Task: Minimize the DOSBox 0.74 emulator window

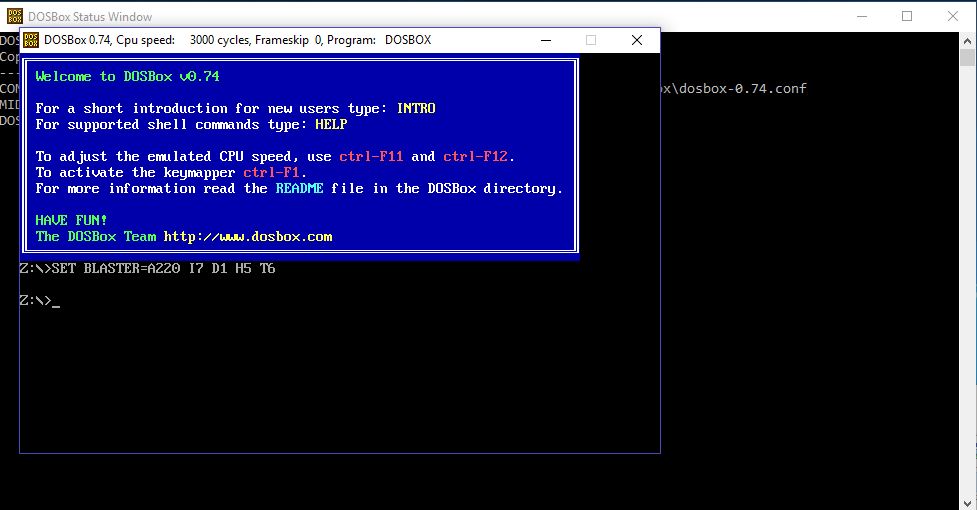Action: pyautogui.click(x=546, y=40)
